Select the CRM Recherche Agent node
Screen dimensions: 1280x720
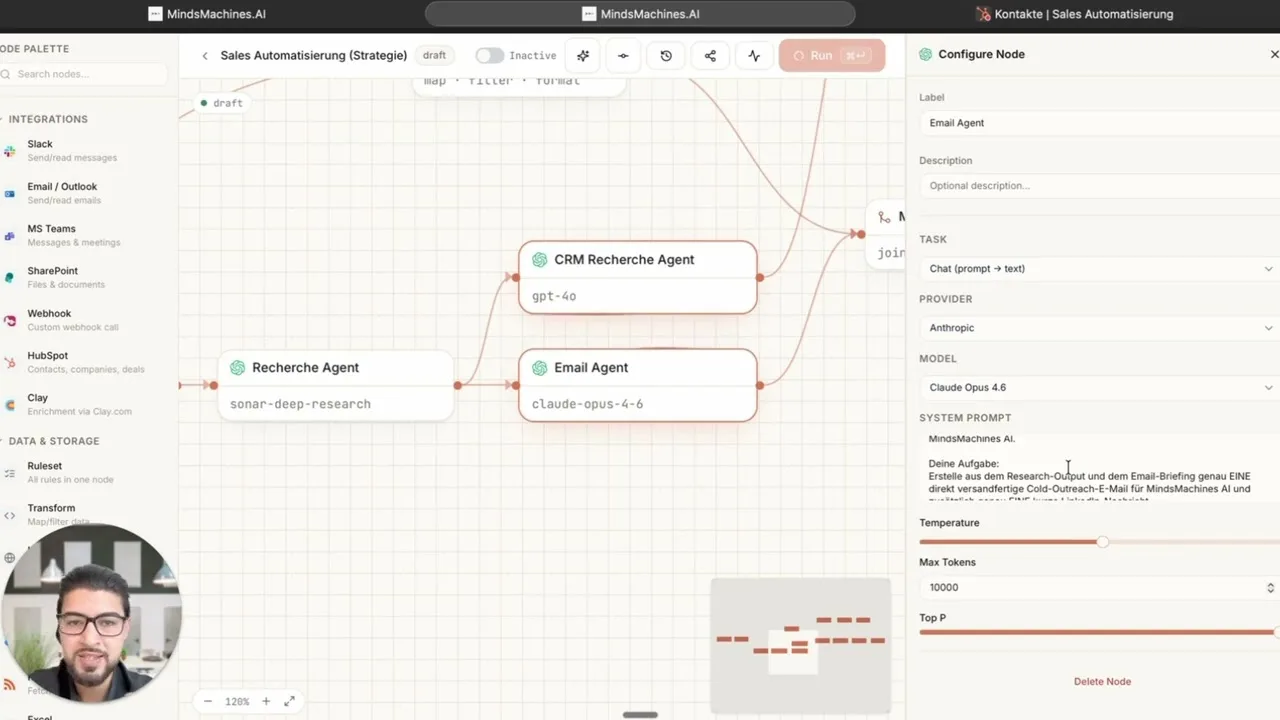tap(638, 277)
